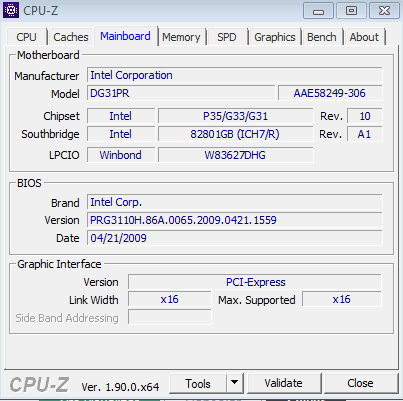Click the Southbridge label
Image resolution: width=403 pixels, height=401 pixels.
(x=50, y=134)
